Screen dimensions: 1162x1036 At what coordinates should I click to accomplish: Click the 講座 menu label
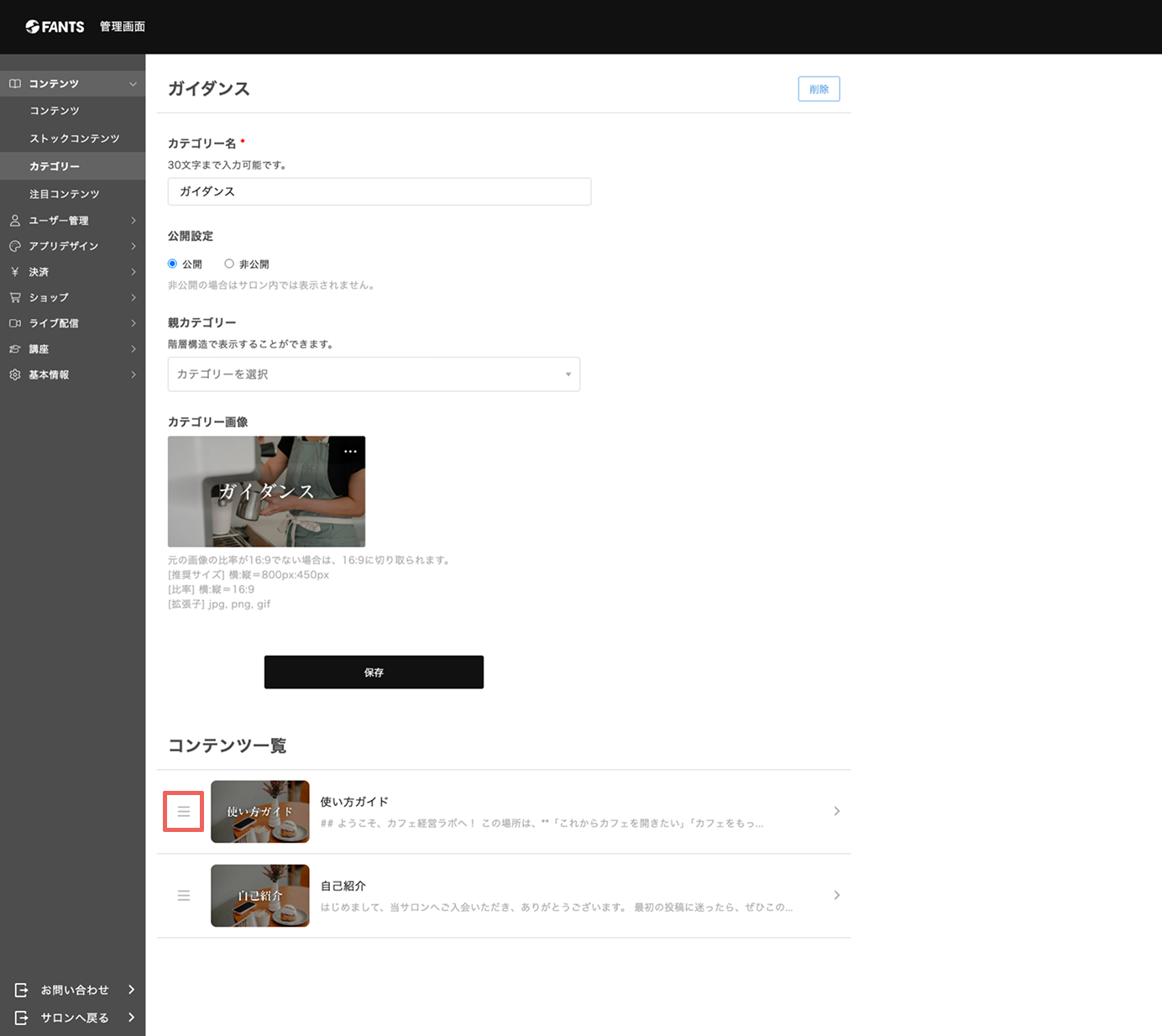[39, 349]
